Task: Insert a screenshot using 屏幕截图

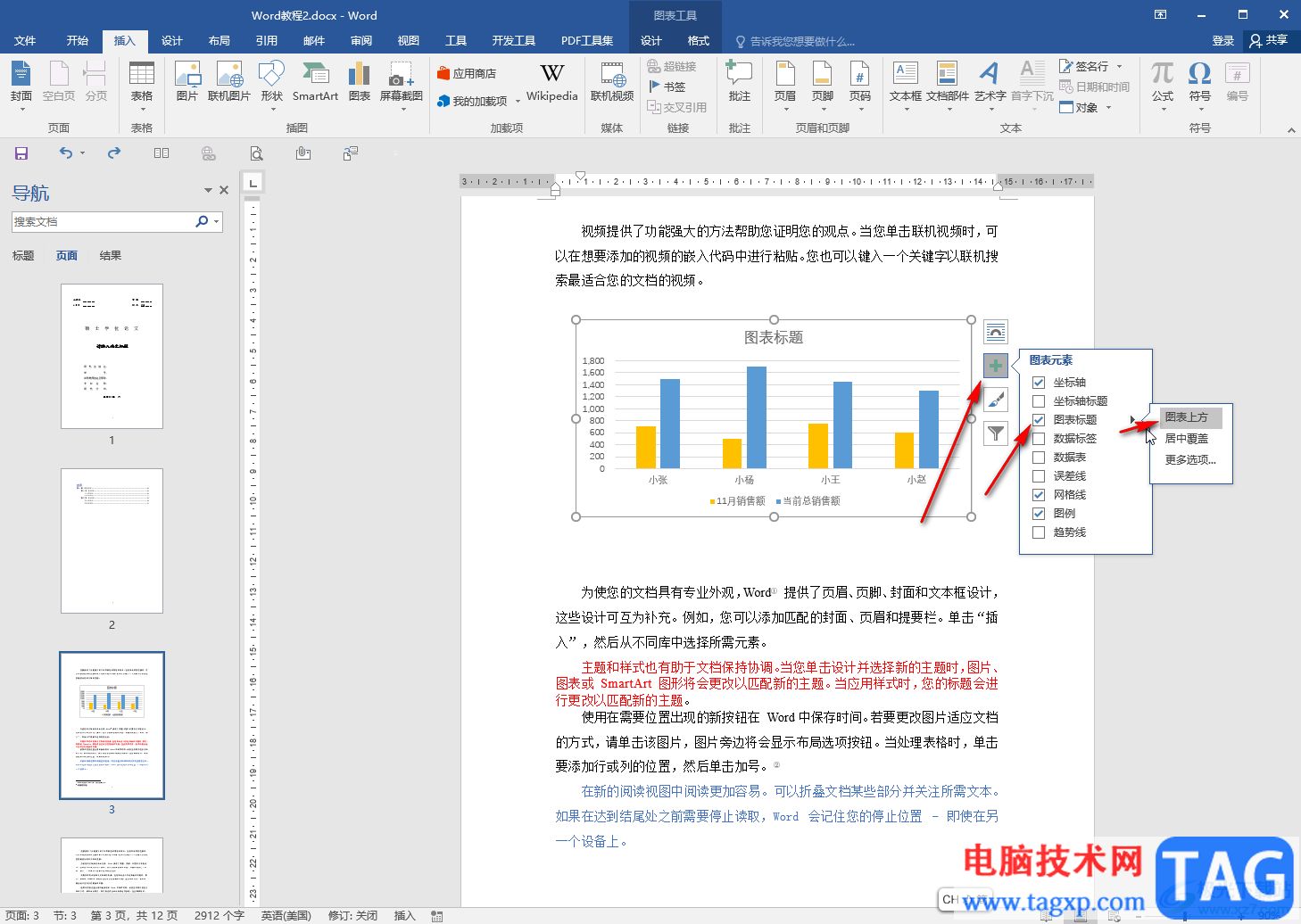Action: coord(401,81)
